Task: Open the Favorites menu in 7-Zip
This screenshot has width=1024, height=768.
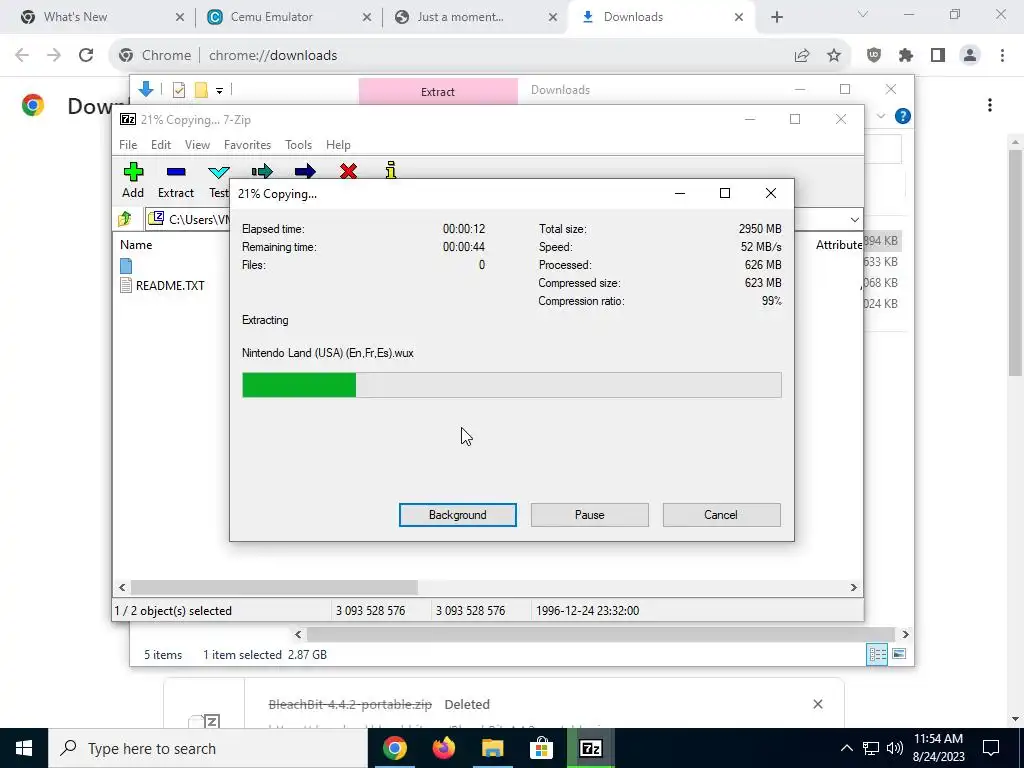Action: click(247, 144)
